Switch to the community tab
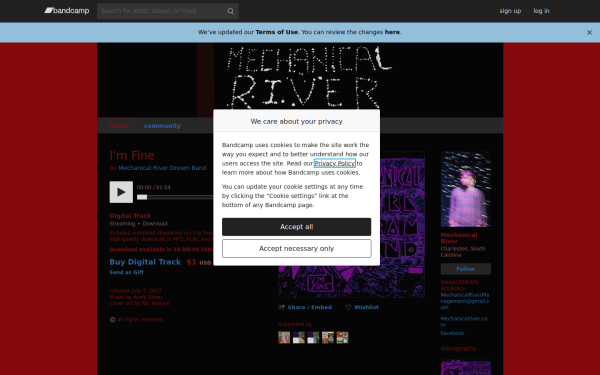 (x=162, y=126)
